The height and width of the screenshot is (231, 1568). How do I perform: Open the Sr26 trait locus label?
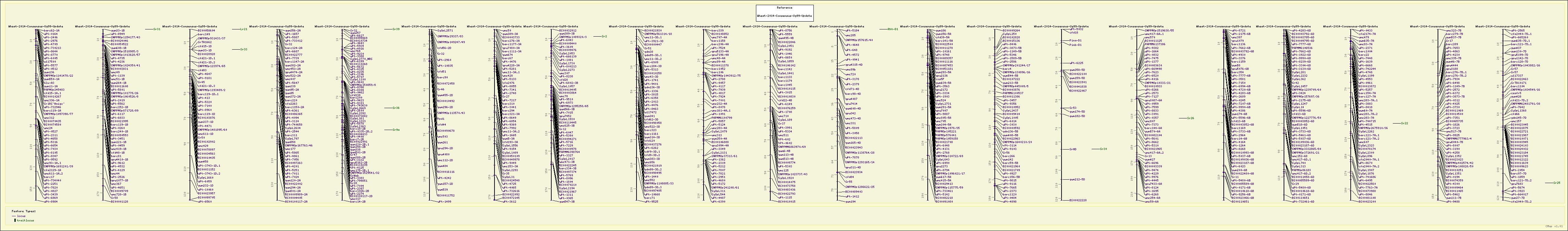pos(1191,118)
